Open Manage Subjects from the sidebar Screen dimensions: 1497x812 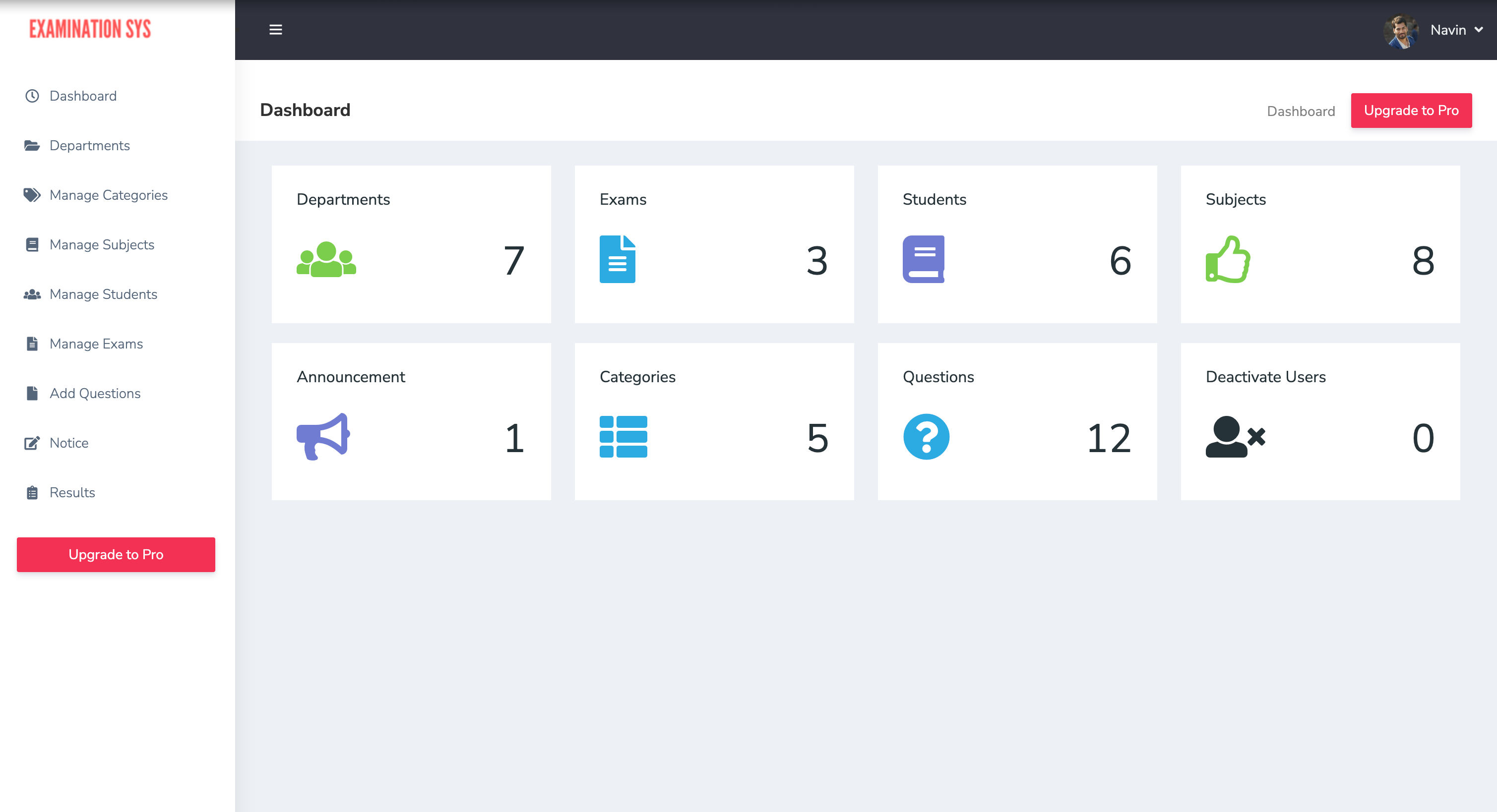coord(101,244)
